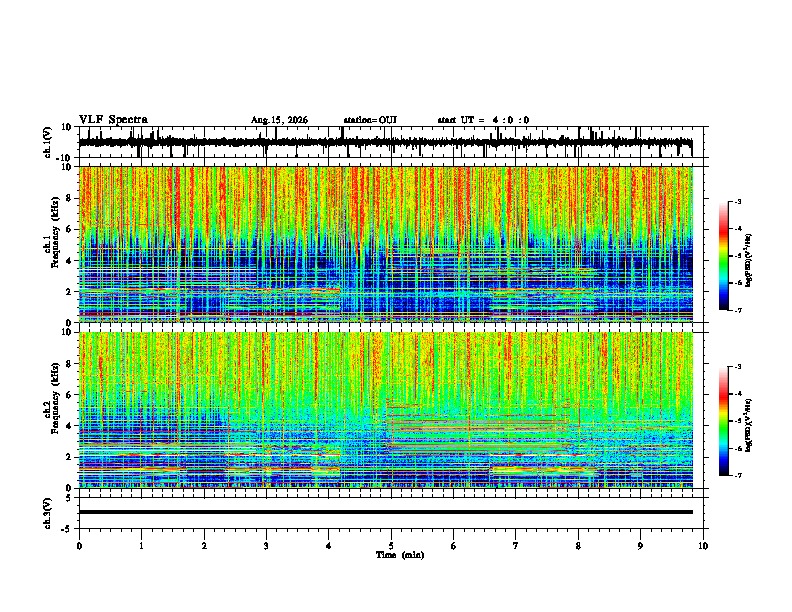Click the "VLF Spectra" plot title
792x612 pixels.
[x=113, y=119]
